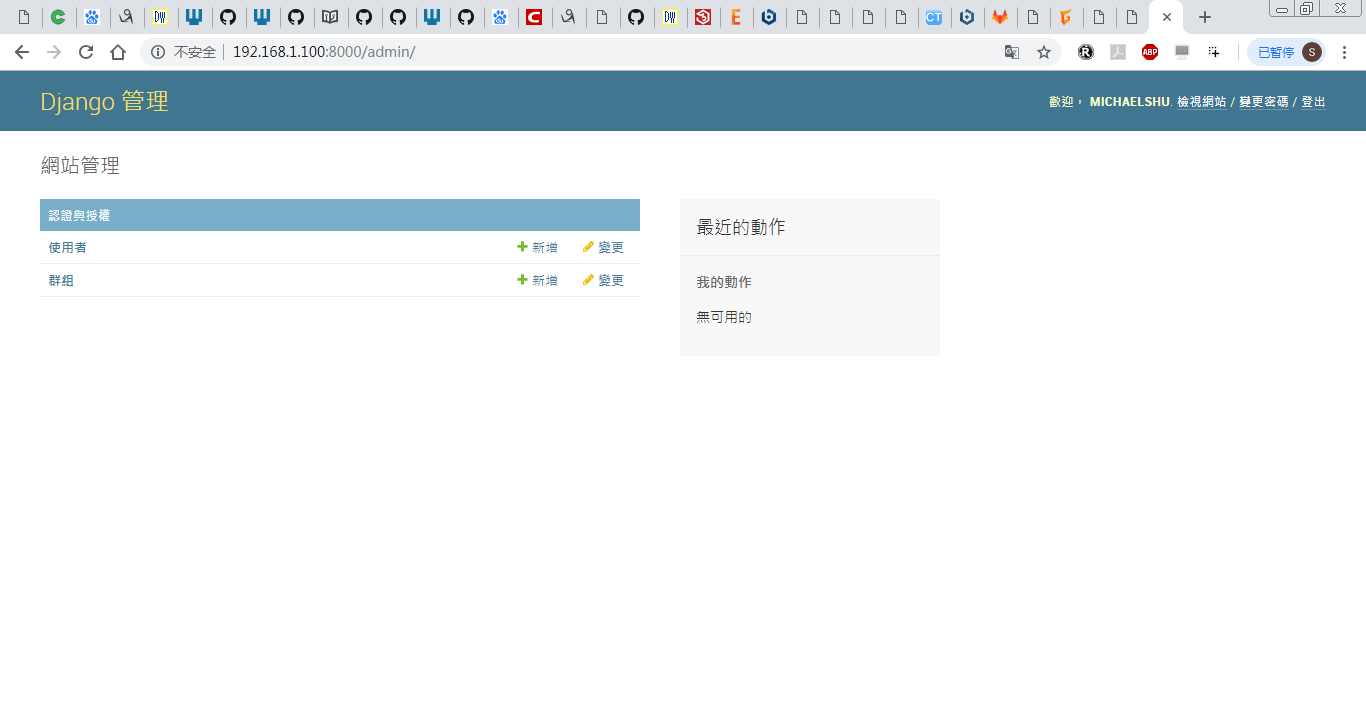Click the 網站管理 page heading
1366x704 pixels.
80,166
